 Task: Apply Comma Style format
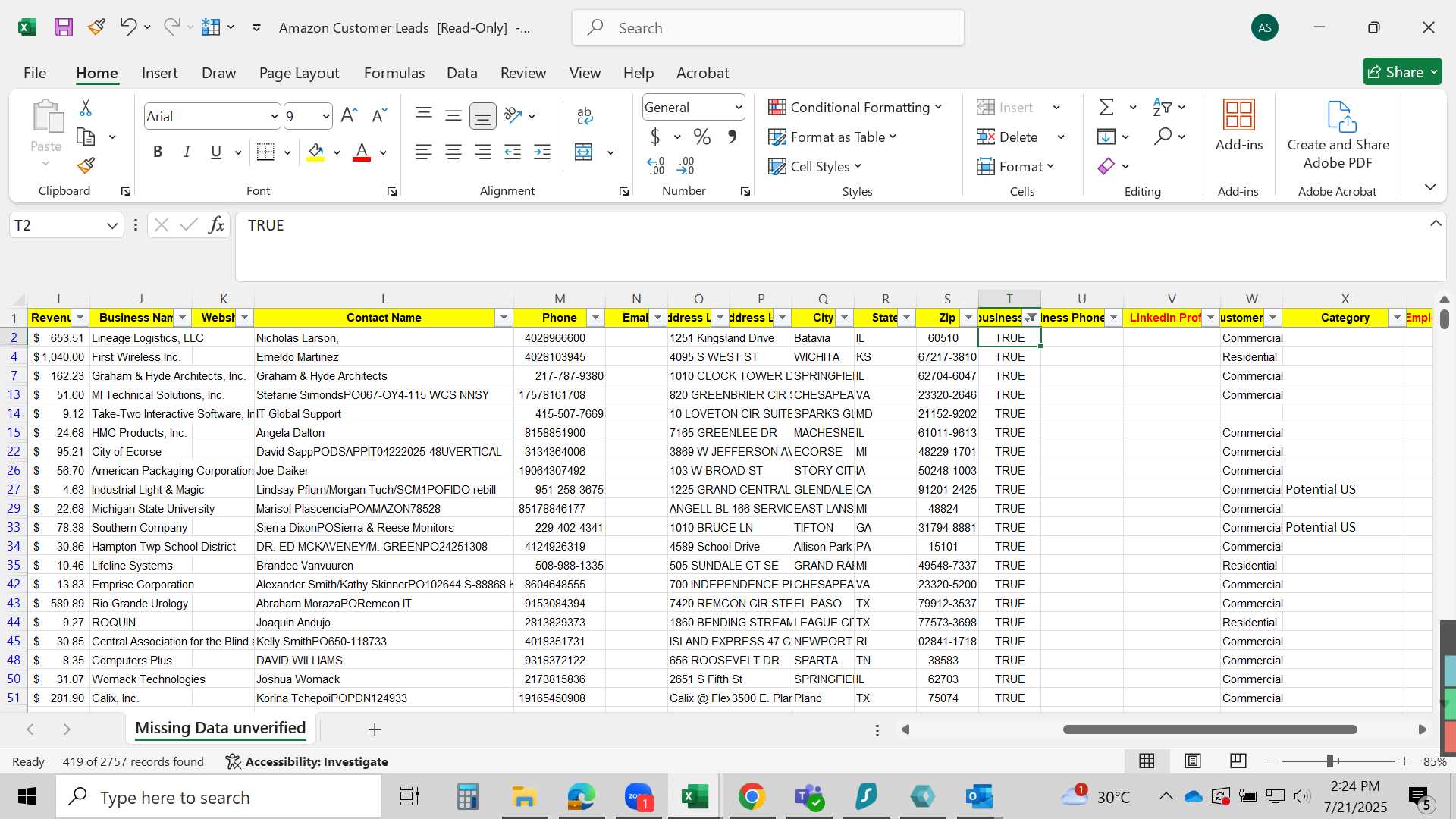[x=733, y=137]
